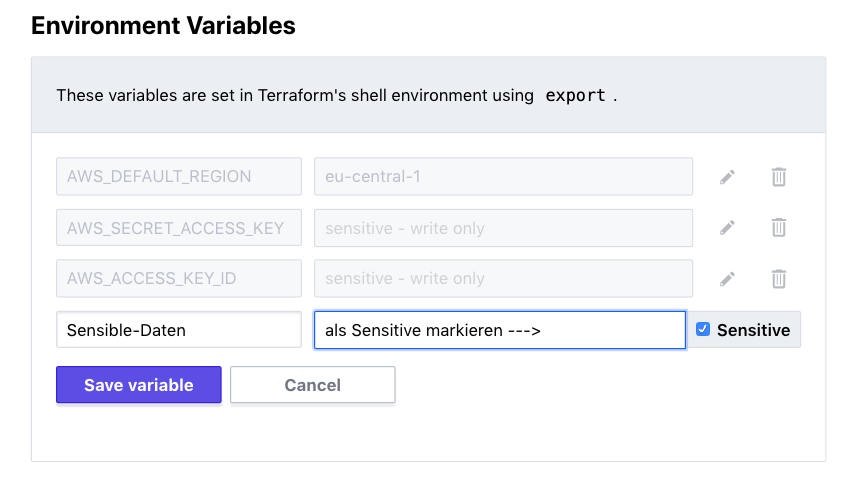Edit the AWS_DEFAULT_REGION variable with pencil icon
858x477 pixels.
tap(727, 177)
